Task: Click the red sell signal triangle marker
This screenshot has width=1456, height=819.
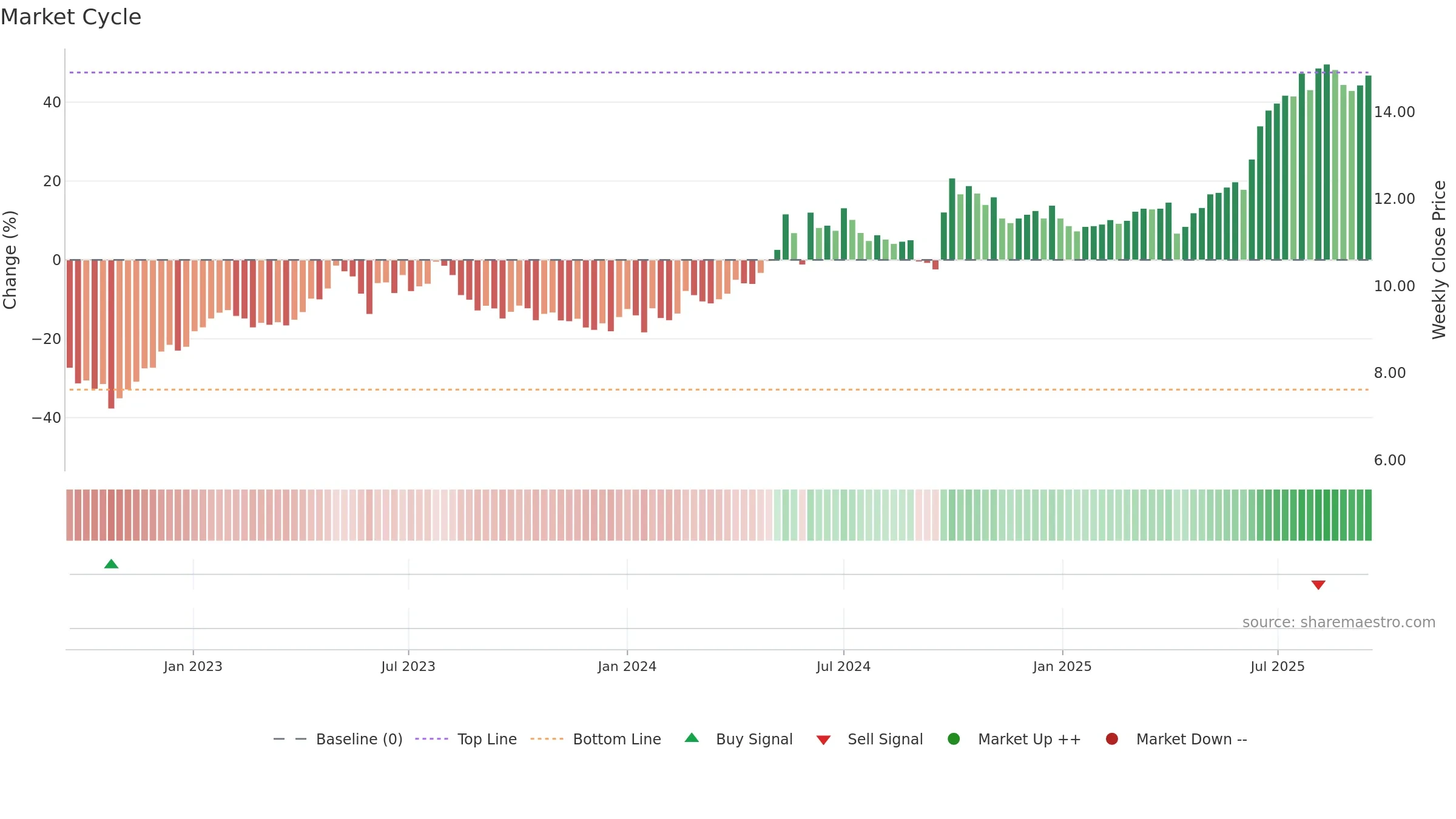Action: [x=1318, y=585]
